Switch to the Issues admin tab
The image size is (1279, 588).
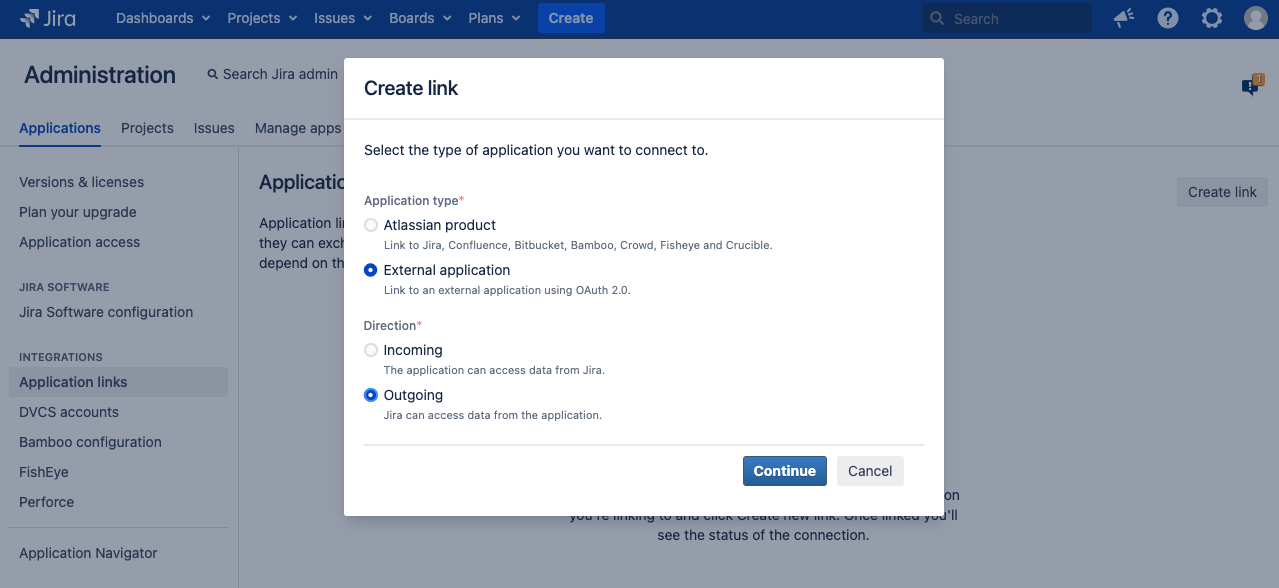click(x=214, y=128)
